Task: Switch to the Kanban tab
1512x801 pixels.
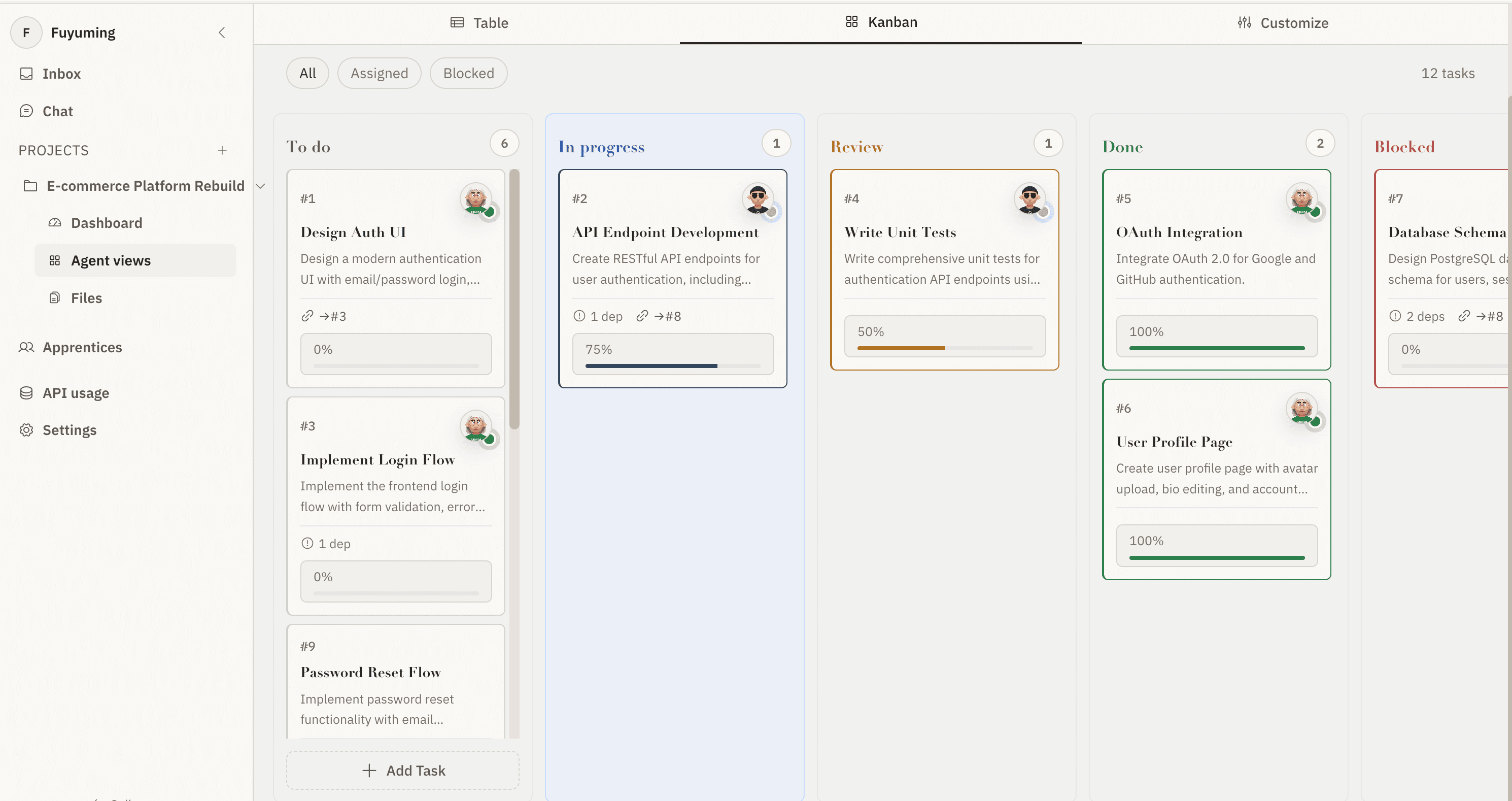Action: 880,22
